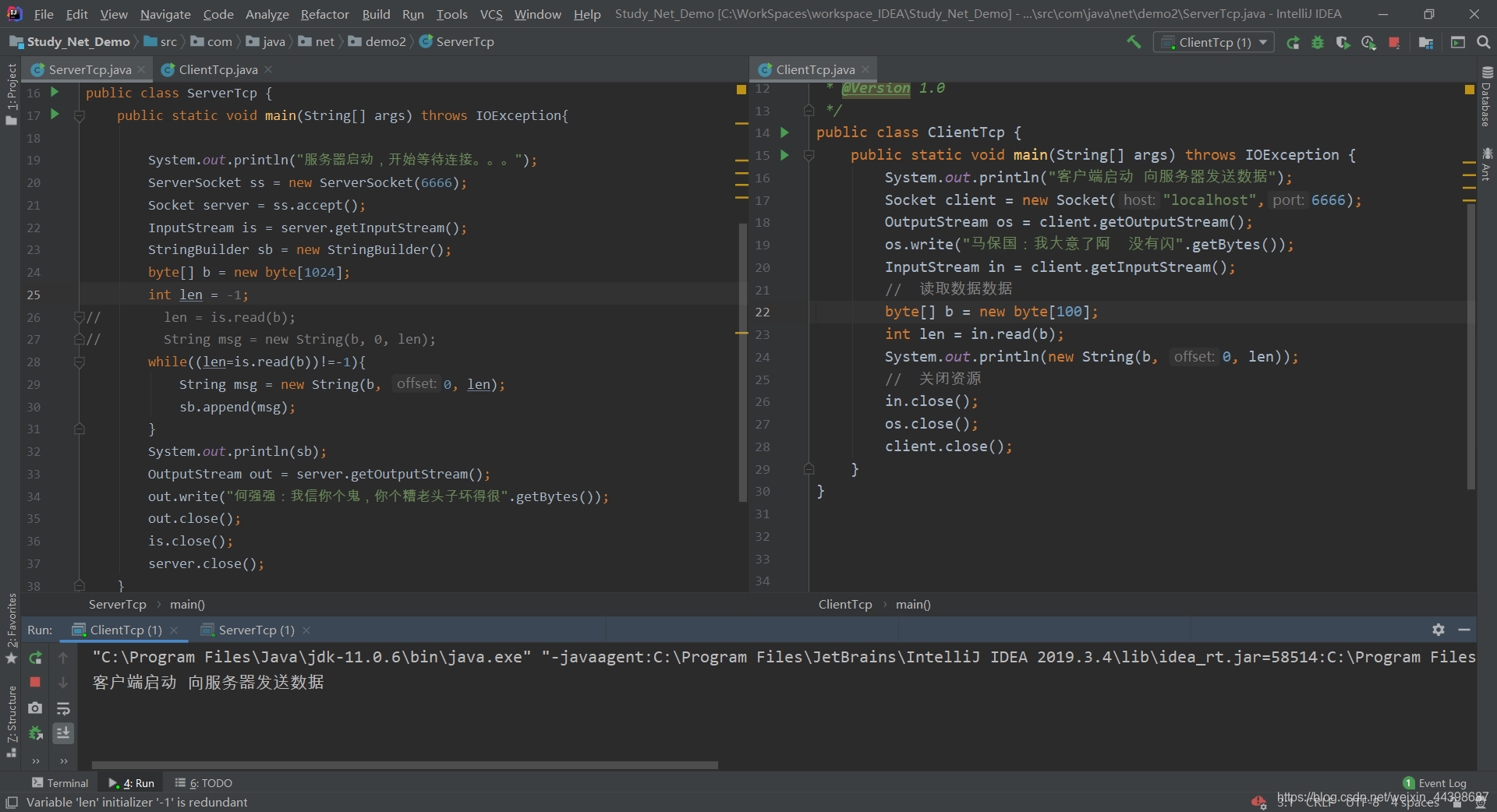This screenshot has height=812, width=1497.
Task: Click the src breadcrumb folder
Action: [161, 42]
